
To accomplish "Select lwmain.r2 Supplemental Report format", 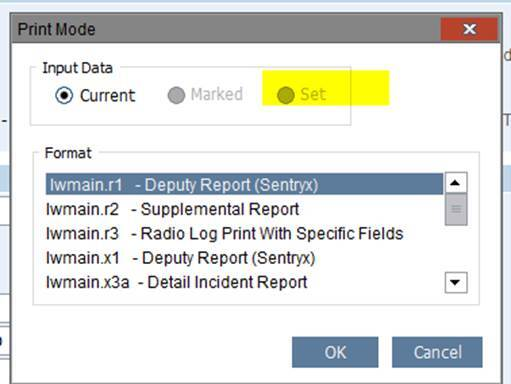I will click(x=244, y=209).
